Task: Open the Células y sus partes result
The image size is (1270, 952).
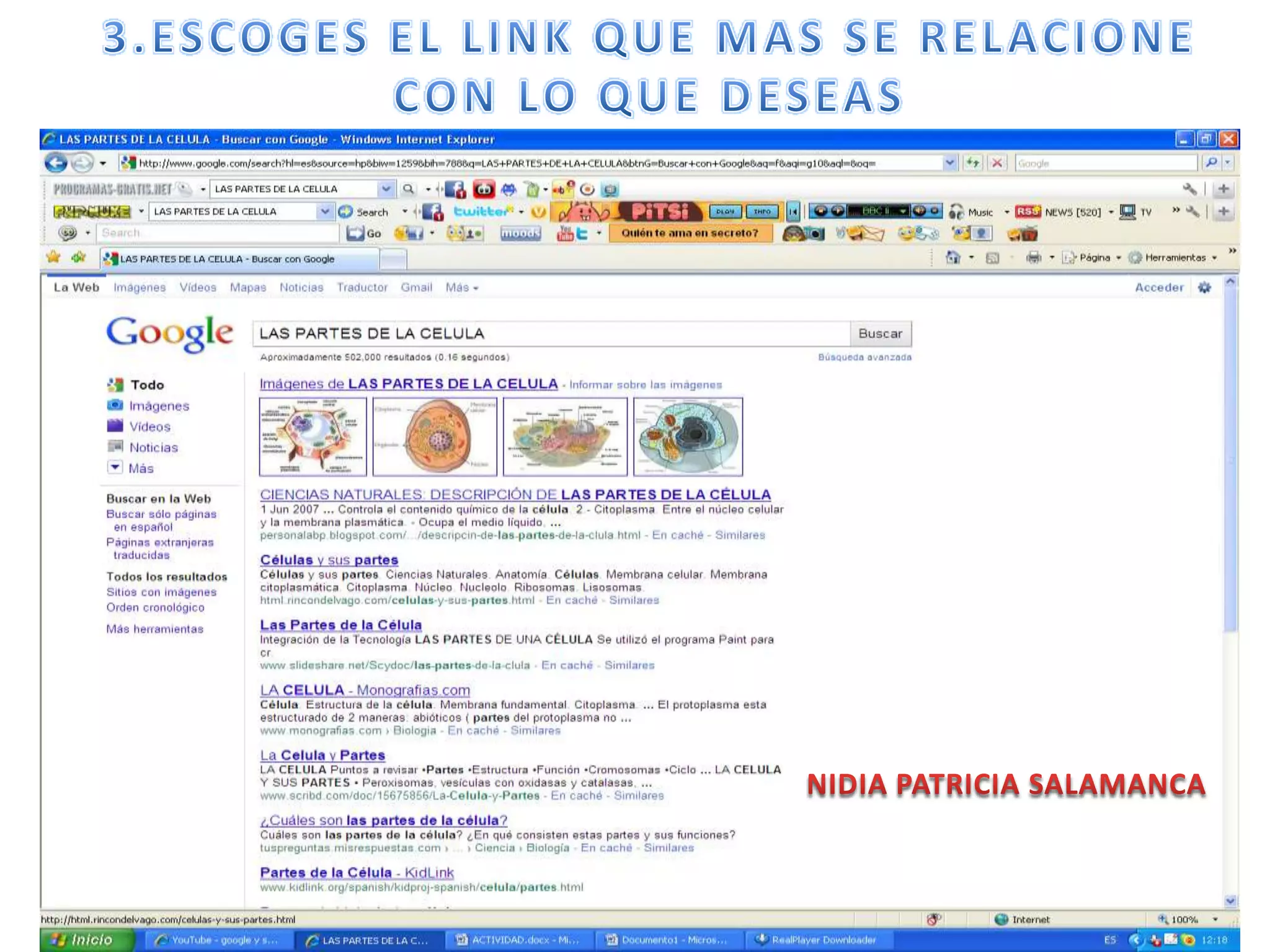Action: pyautogui.click(x=329, y=560)
